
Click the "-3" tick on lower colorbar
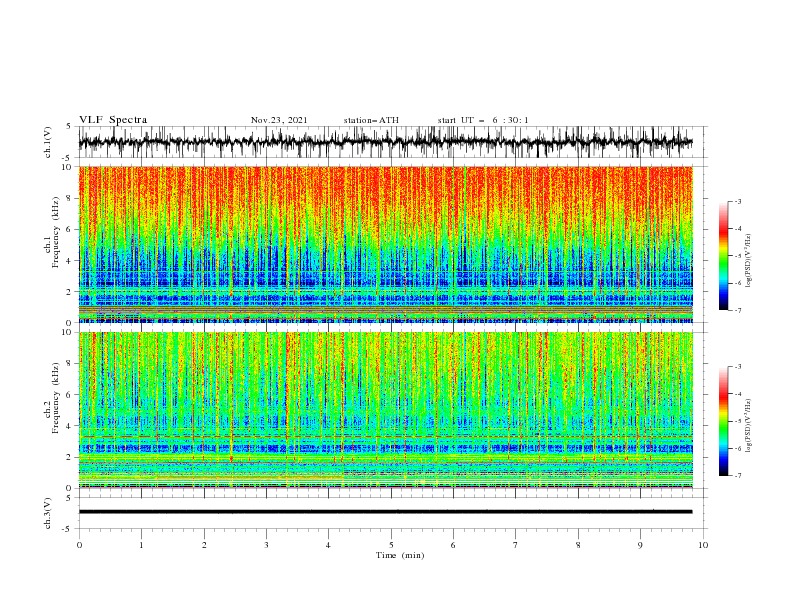pyautogui.click(x=737, y=367)
